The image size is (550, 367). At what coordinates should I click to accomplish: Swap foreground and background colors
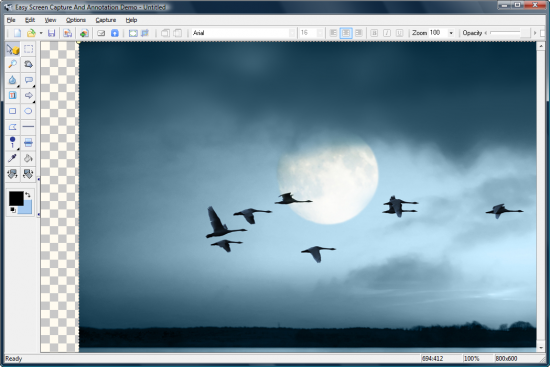point(28,195)
